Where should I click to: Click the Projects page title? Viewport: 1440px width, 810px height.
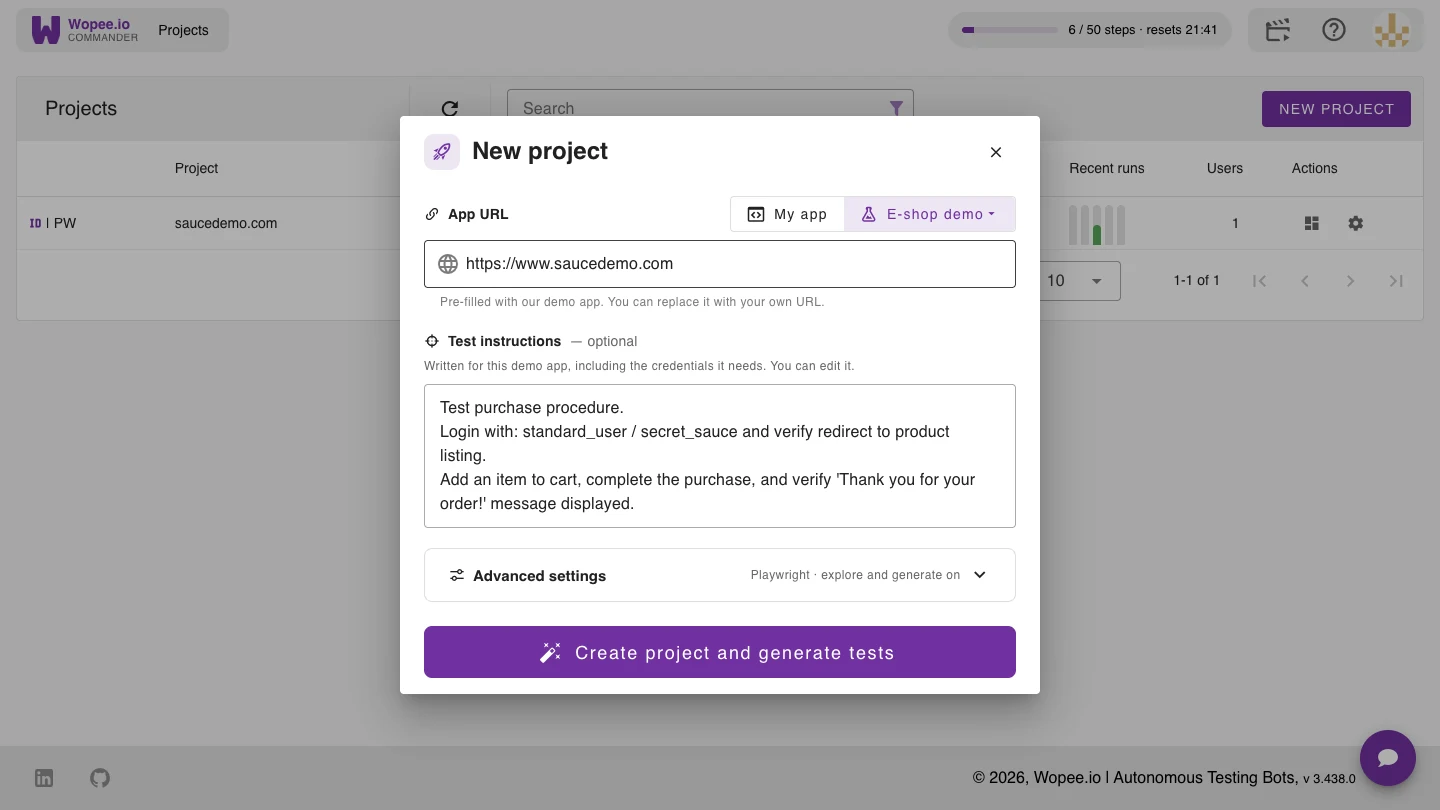81,108
